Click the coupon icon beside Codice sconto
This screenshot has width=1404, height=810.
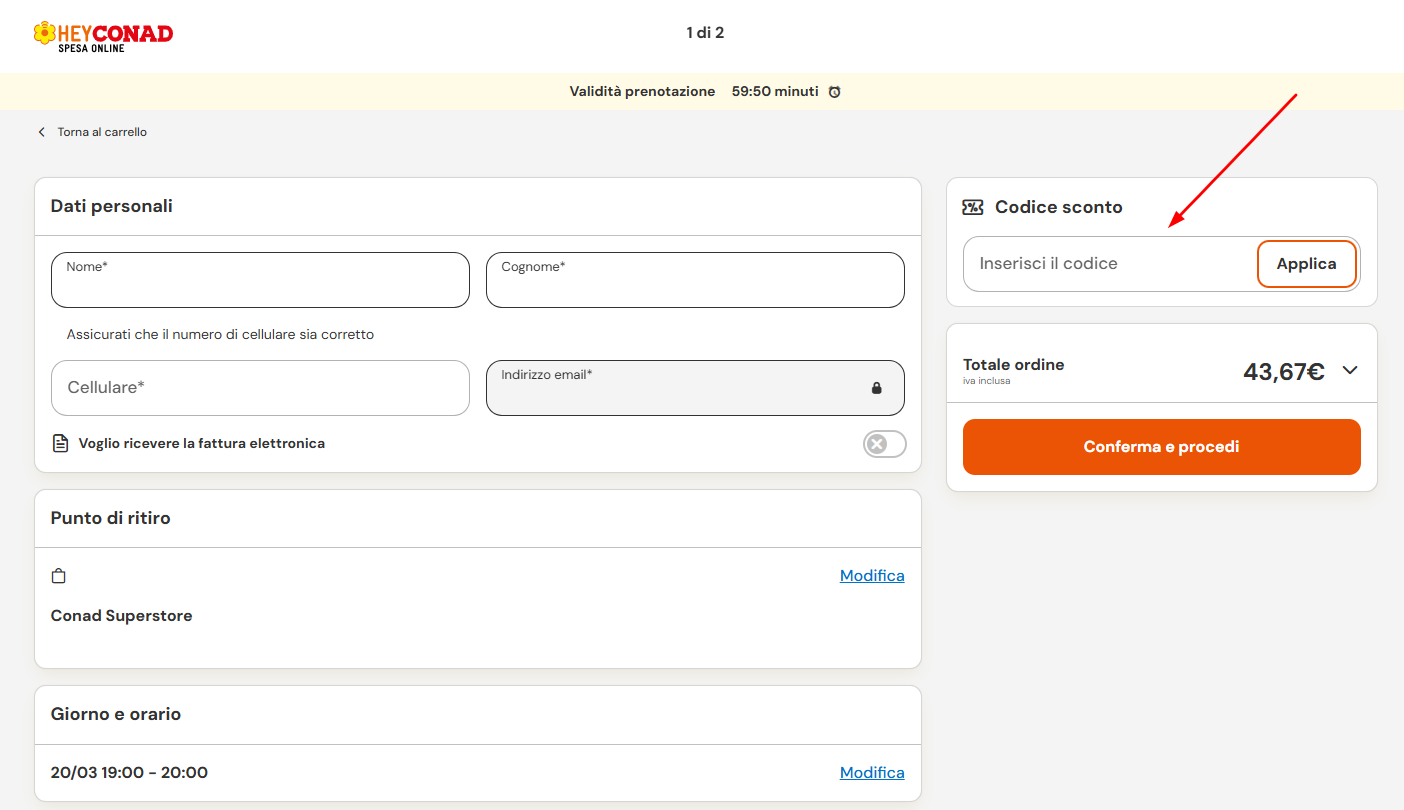pyautogui.click(x=972, y=207)
